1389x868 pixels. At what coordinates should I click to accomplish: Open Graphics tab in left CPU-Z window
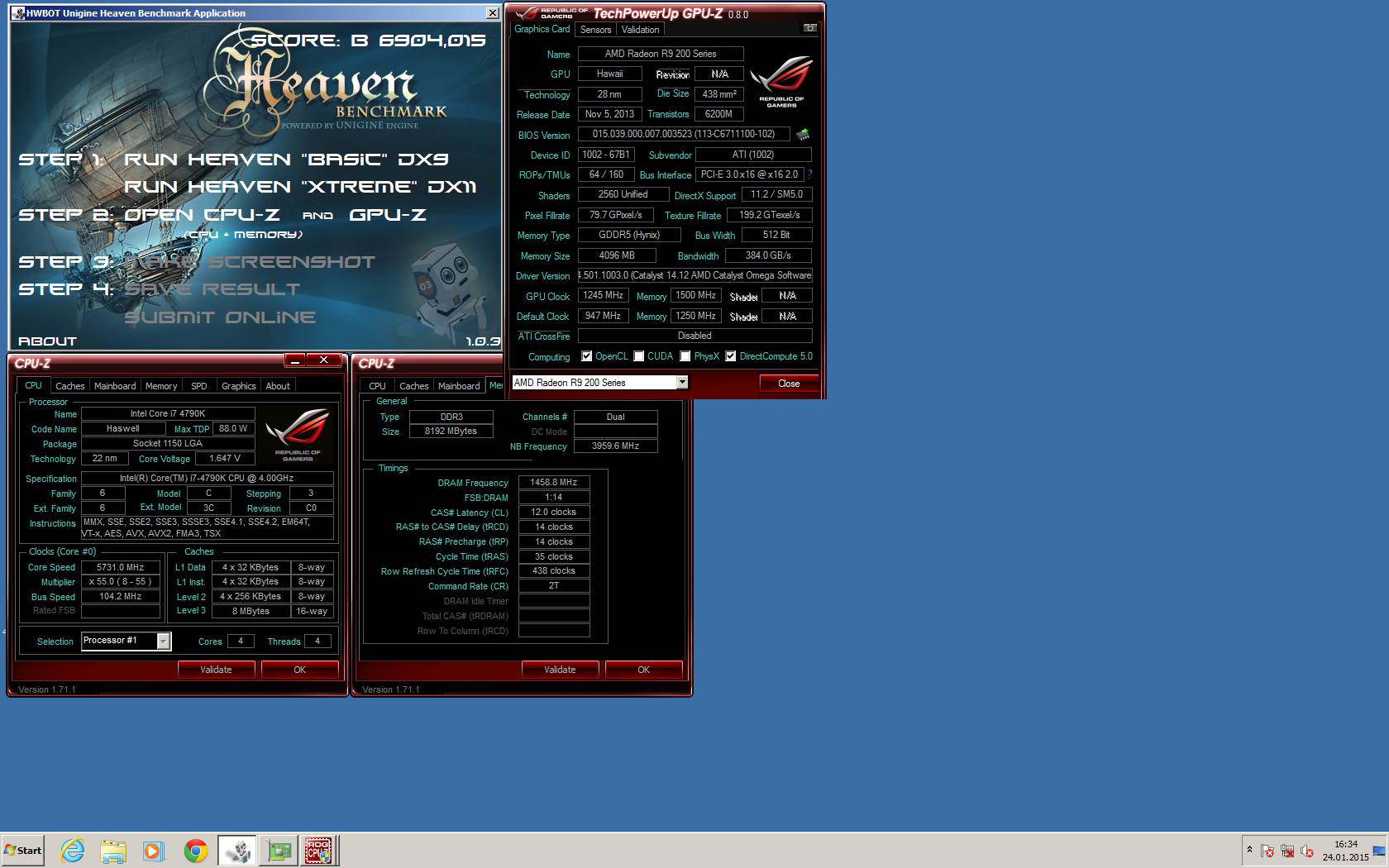[x=239, y=386]
